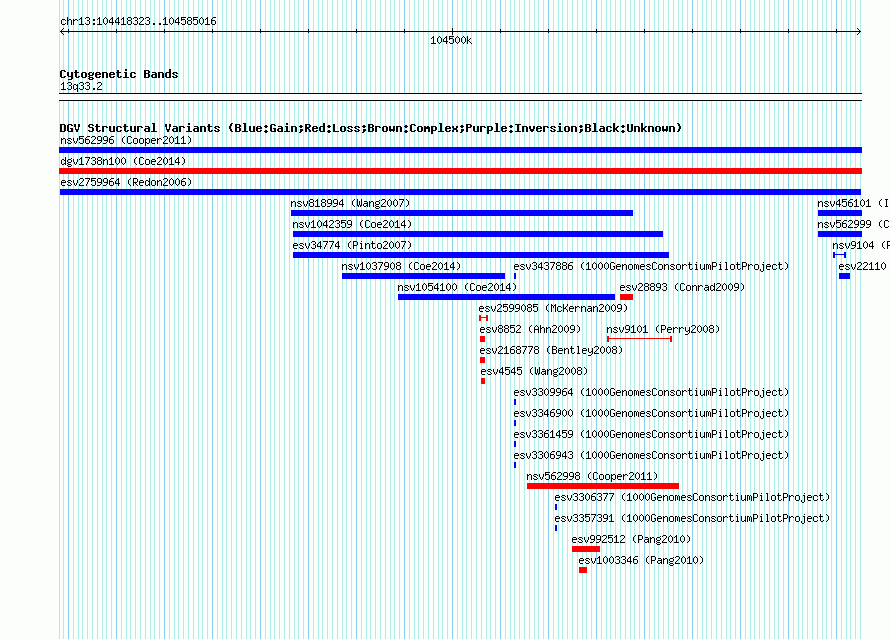The height and width of the screenshot is (639, 890).
Task: Select esv3346900 variant label
Action: pyautogui.click(x=651, y=413)
